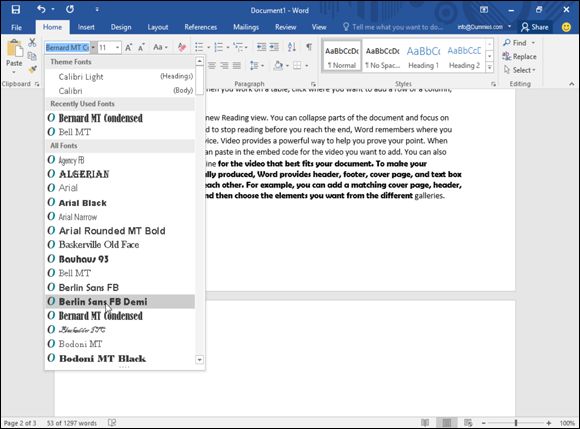Expand the Styles gallery More arrow
This screenshot has width=580, height=429.
coord(489,67)
